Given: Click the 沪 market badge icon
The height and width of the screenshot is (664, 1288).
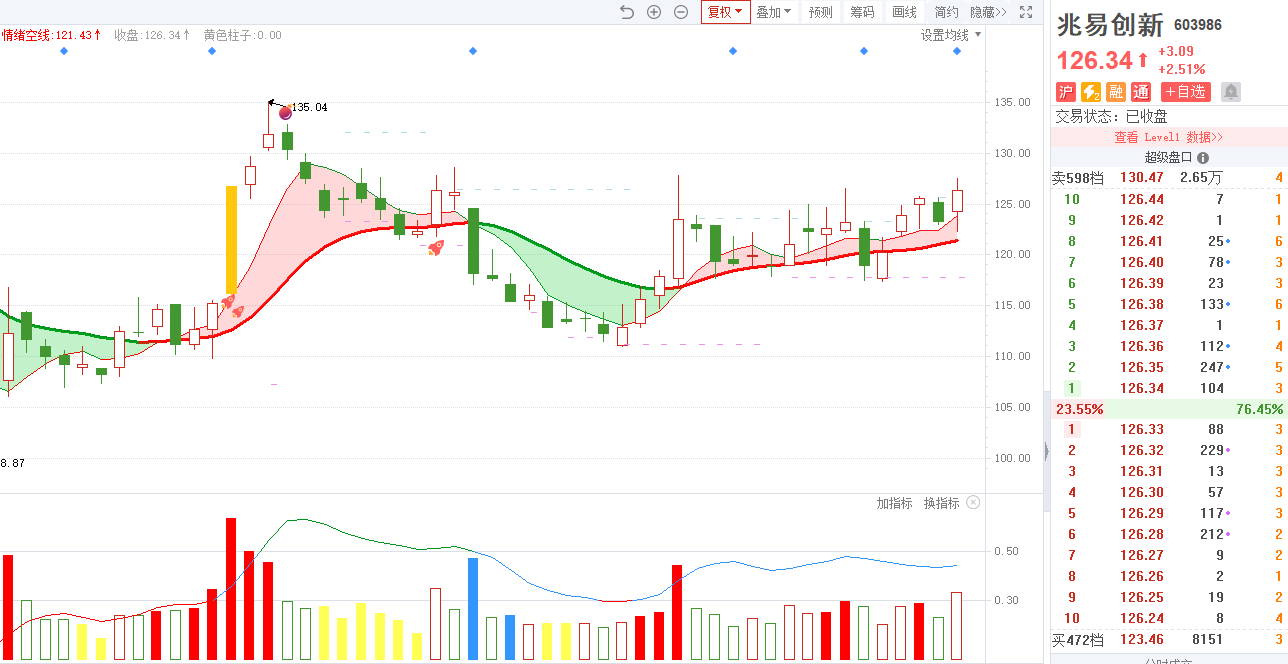Looking at the screenshot, I should [1066, 92].
